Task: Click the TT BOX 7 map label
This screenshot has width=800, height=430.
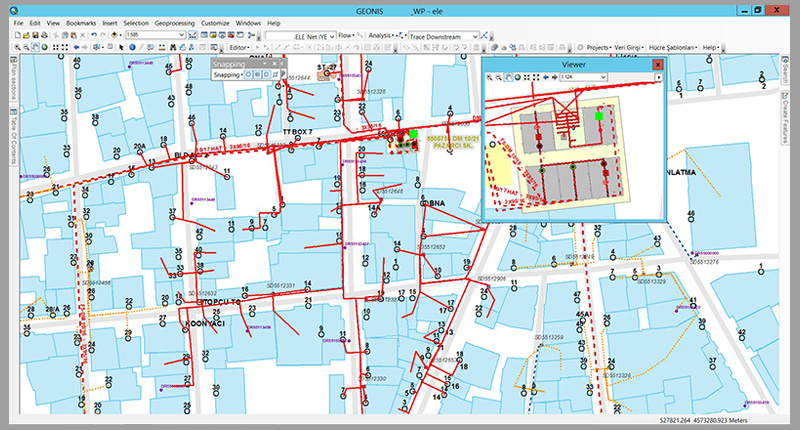Action: coord(297,132)
